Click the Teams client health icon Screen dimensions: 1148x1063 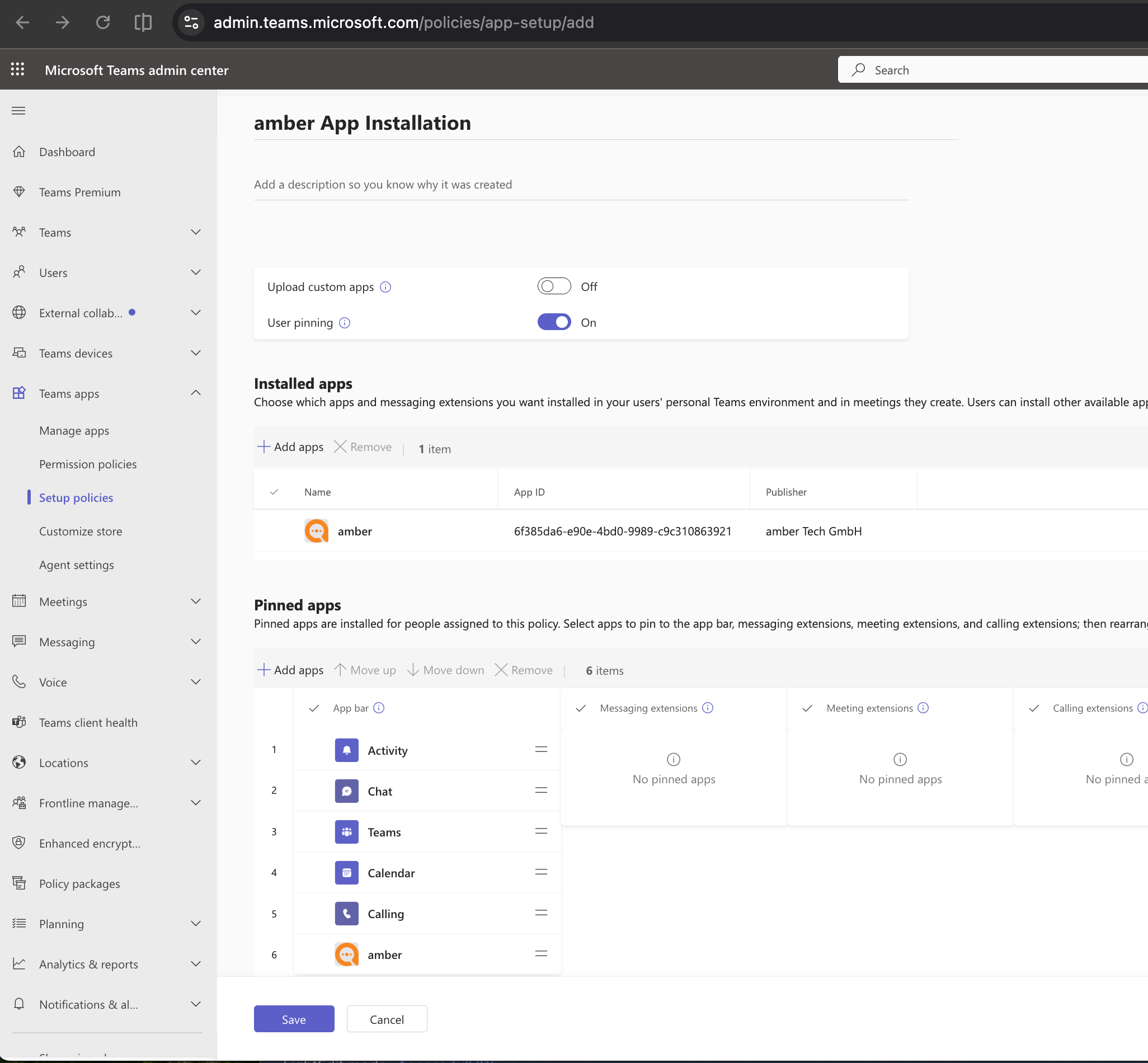pyautogui.click(x=19, y=722)
